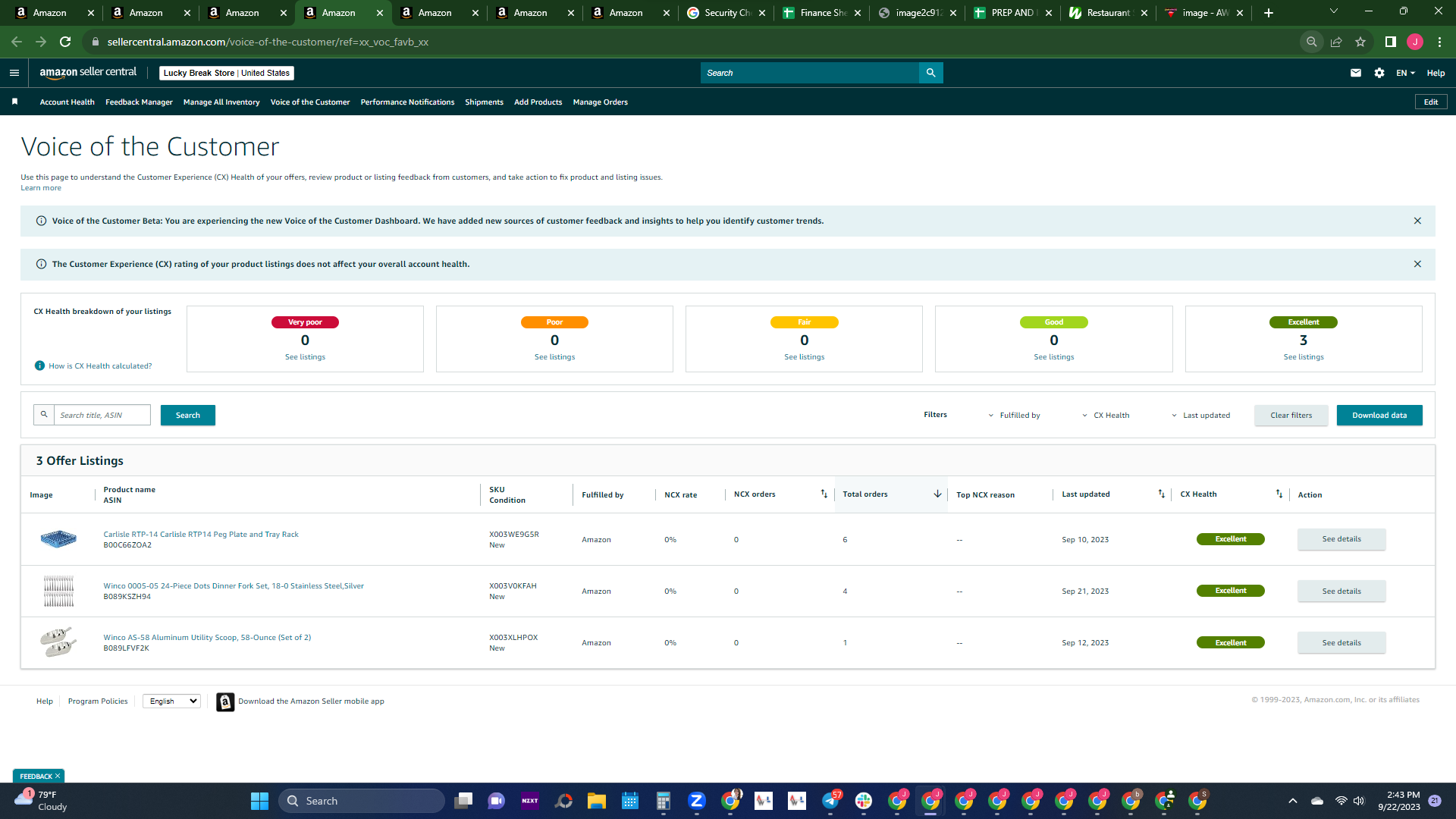Viewport: 1456px width, 819px height.
Task: Expand the CX Health filter
Action: click(1106, 415)
